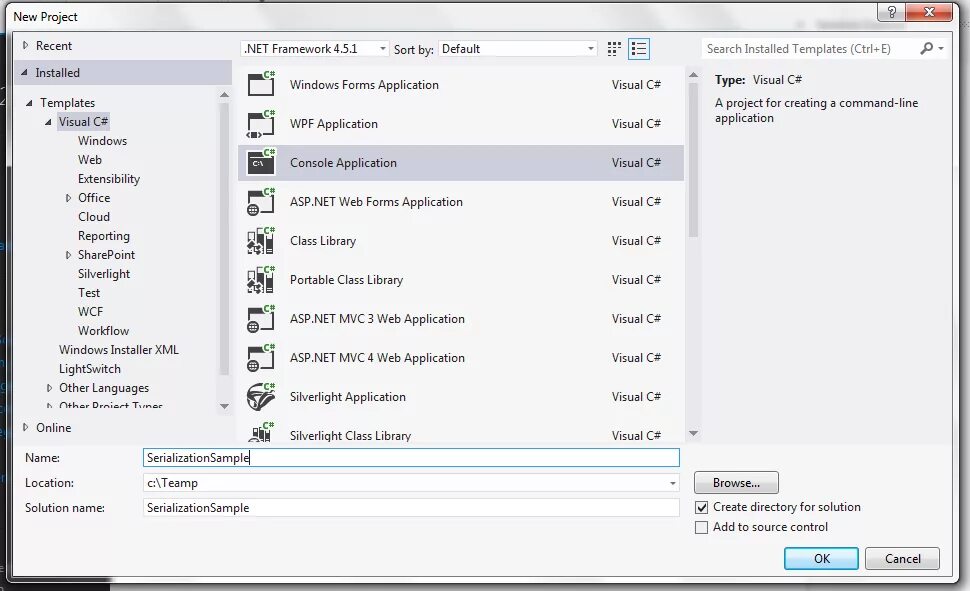Click the Search Installed Templates box
970x591 pixels.
pos(810,48)
